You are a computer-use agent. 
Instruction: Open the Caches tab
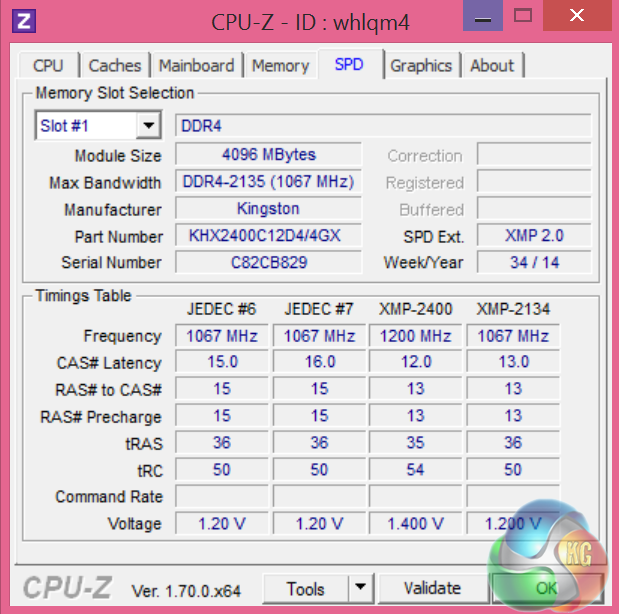pyautogui.click(x=114, y=66)
